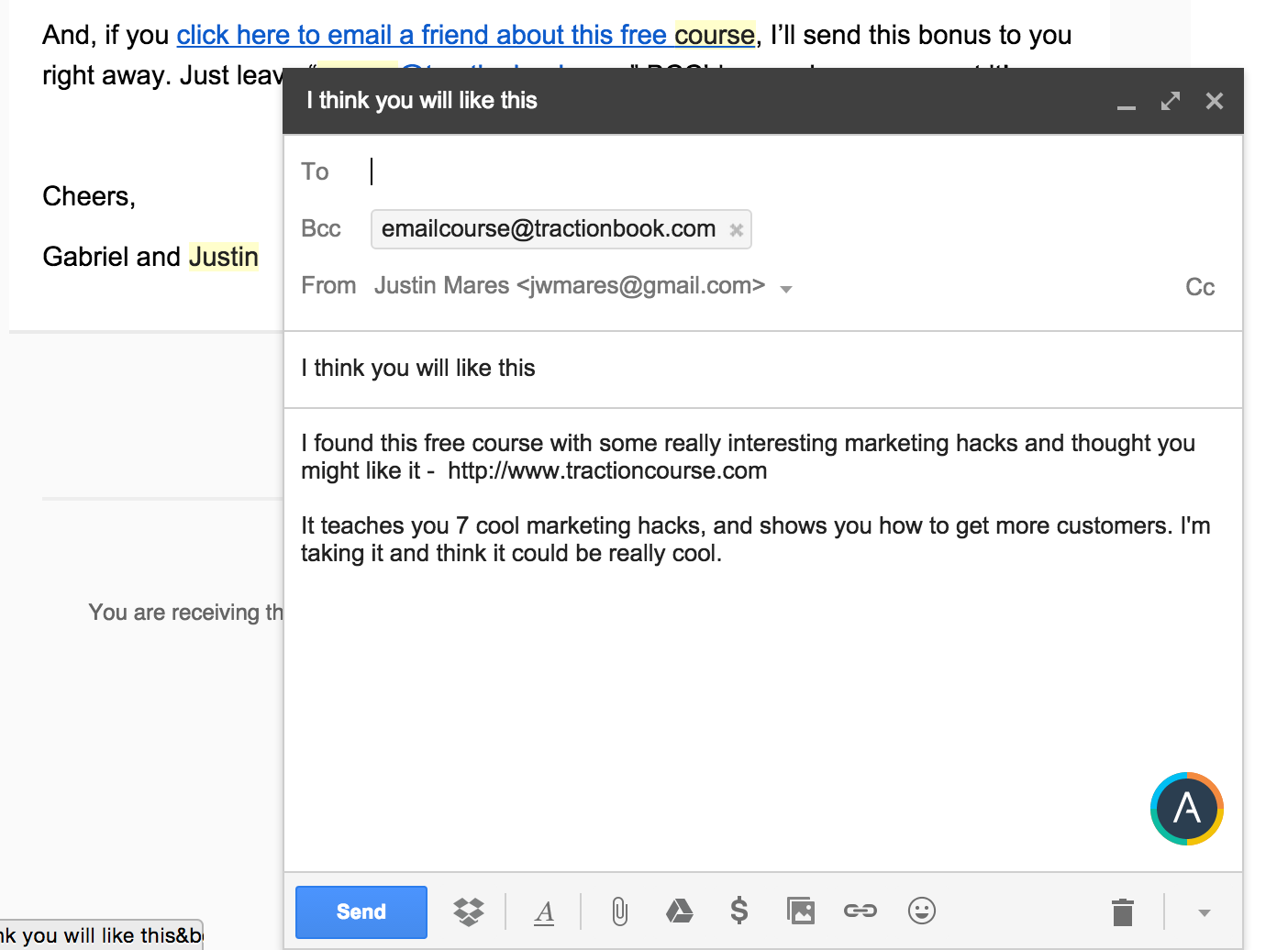1288x950 pixels.
Task: Attach files with the paperclip icon
Action: tap(620, 911)
